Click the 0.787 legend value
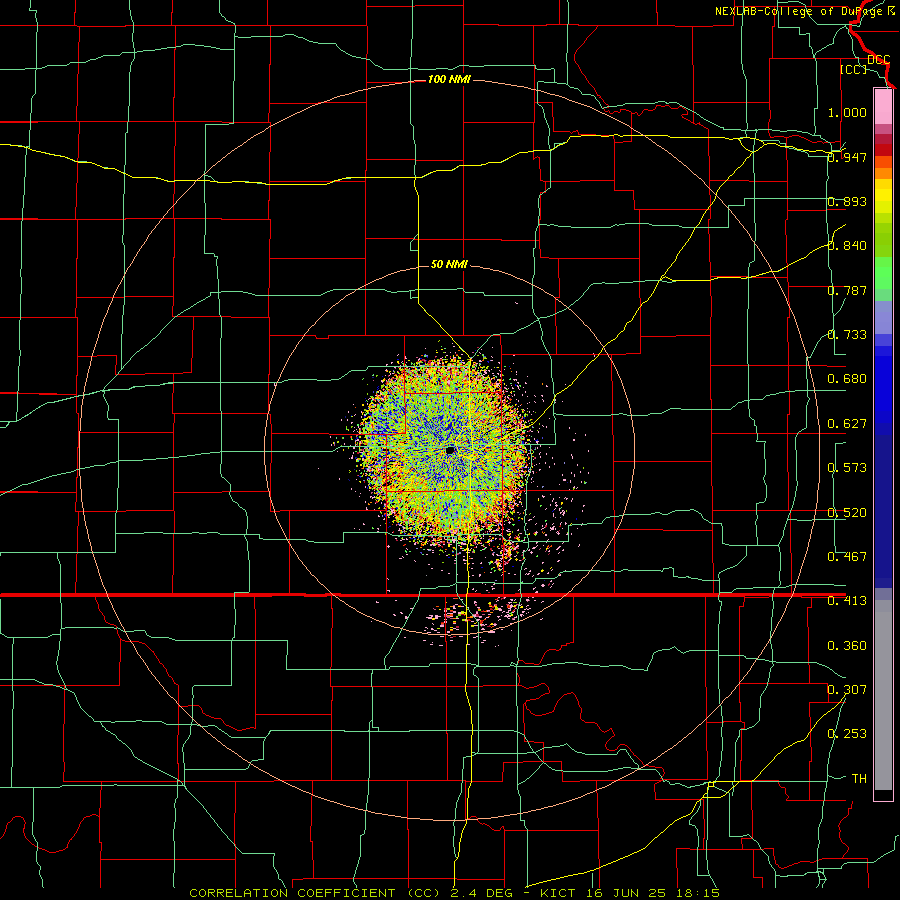Viewport: 900px width, 900px height. click(847, 290)
